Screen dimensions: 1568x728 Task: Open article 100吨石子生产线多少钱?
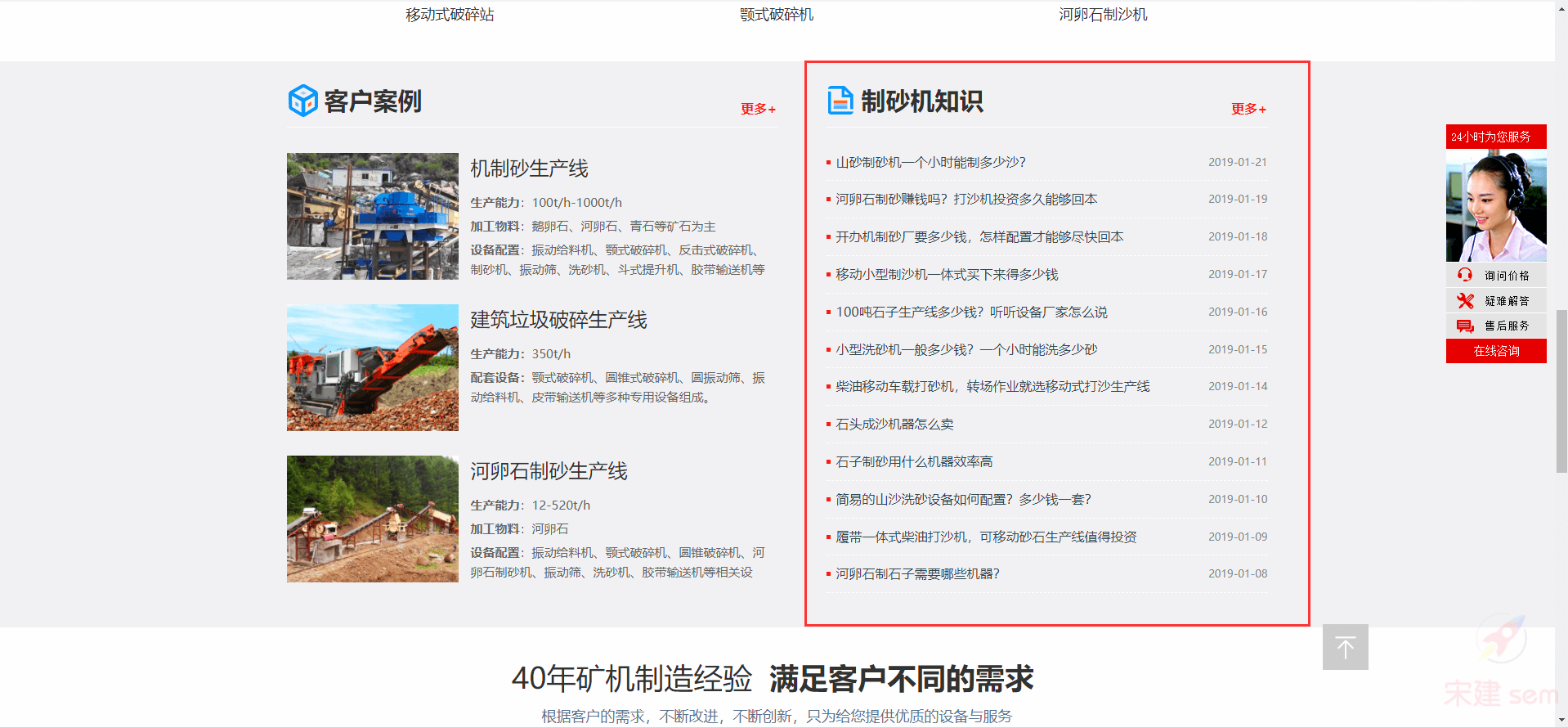pyautogui.click(x=971, y=312)
